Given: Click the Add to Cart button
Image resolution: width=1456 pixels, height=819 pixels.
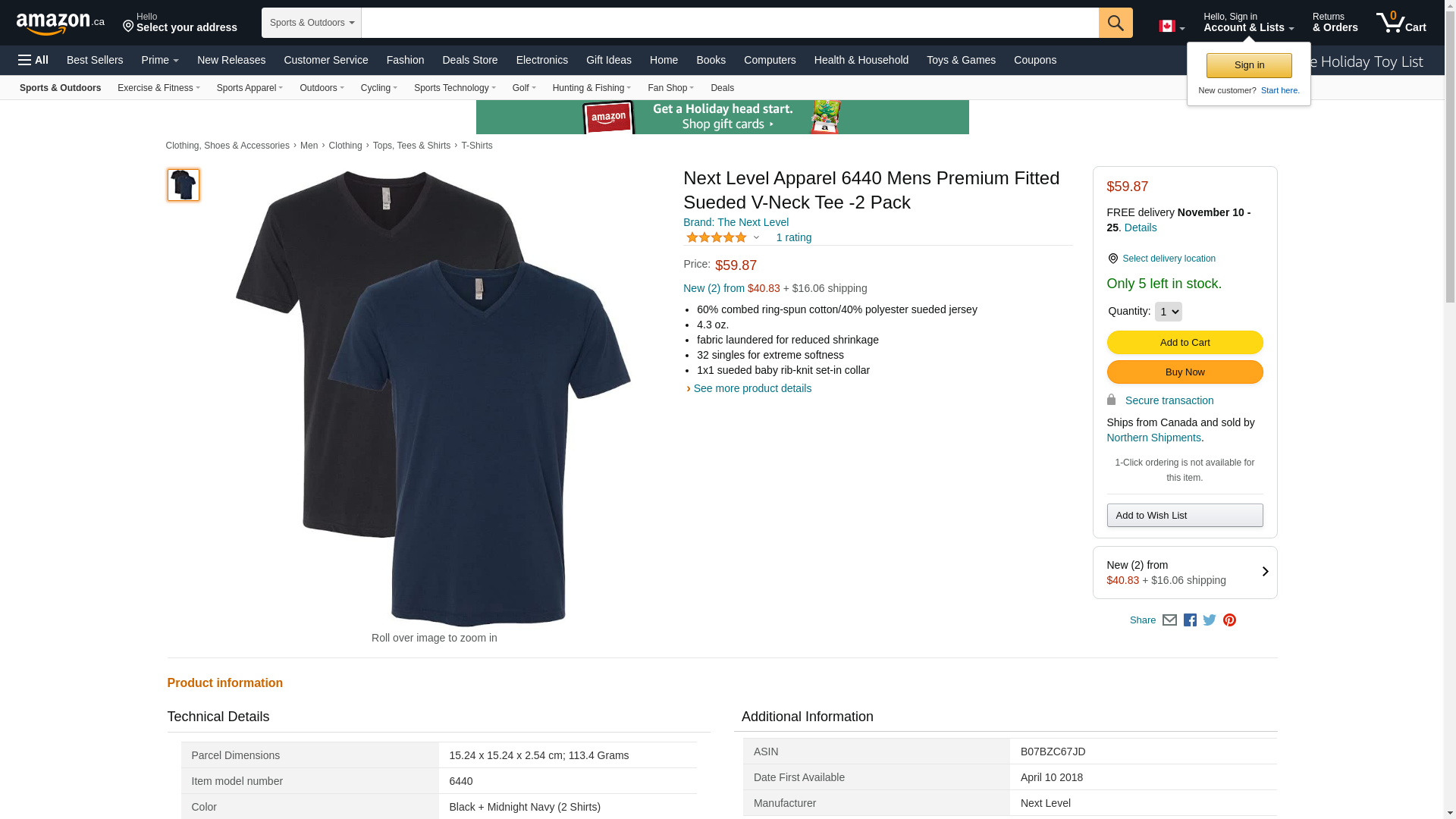Looking at the screenshot, I should (1185, 343).
